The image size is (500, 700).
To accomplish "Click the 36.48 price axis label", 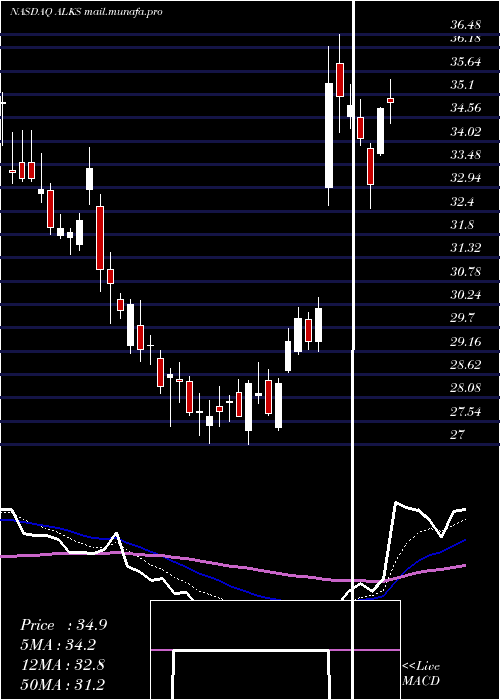I will click(x=466, y=25).
